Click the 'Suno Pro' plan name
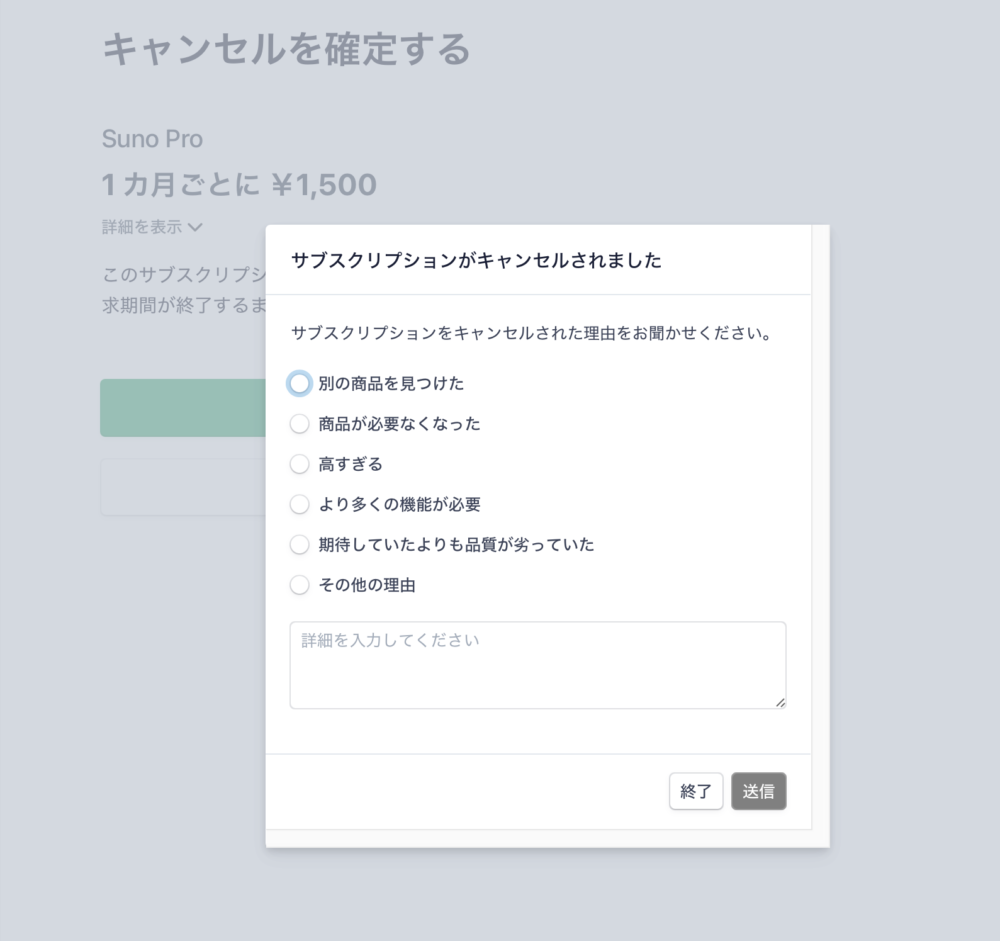This screenshot has width=1000, height=941. (152, 139)
